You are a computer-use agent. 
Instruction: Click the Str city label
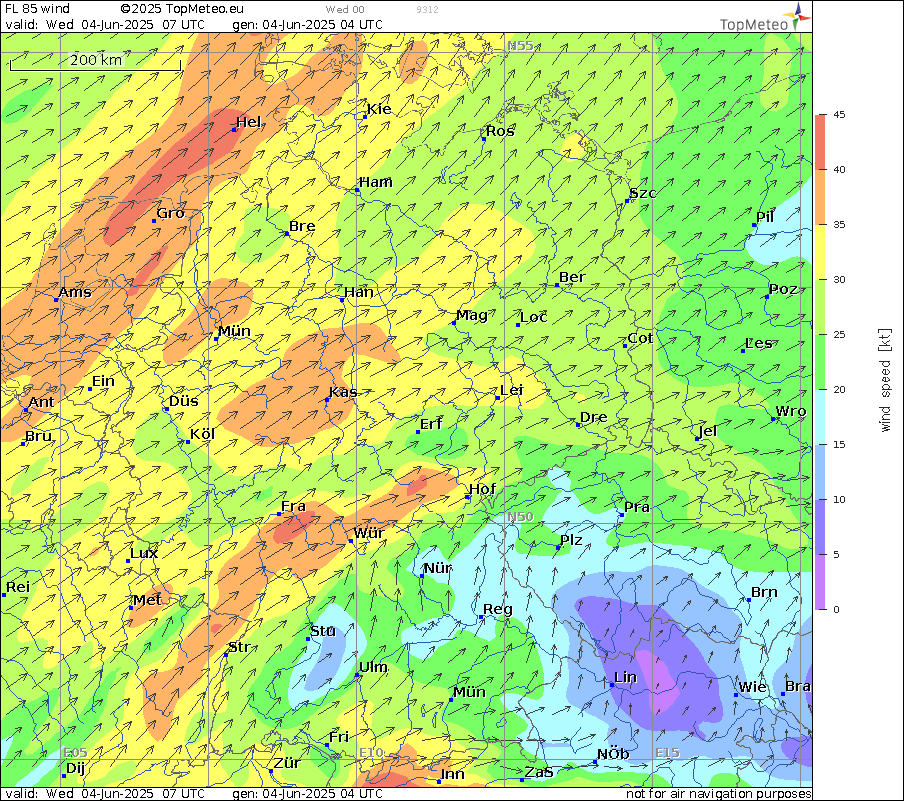coord(239,647)
